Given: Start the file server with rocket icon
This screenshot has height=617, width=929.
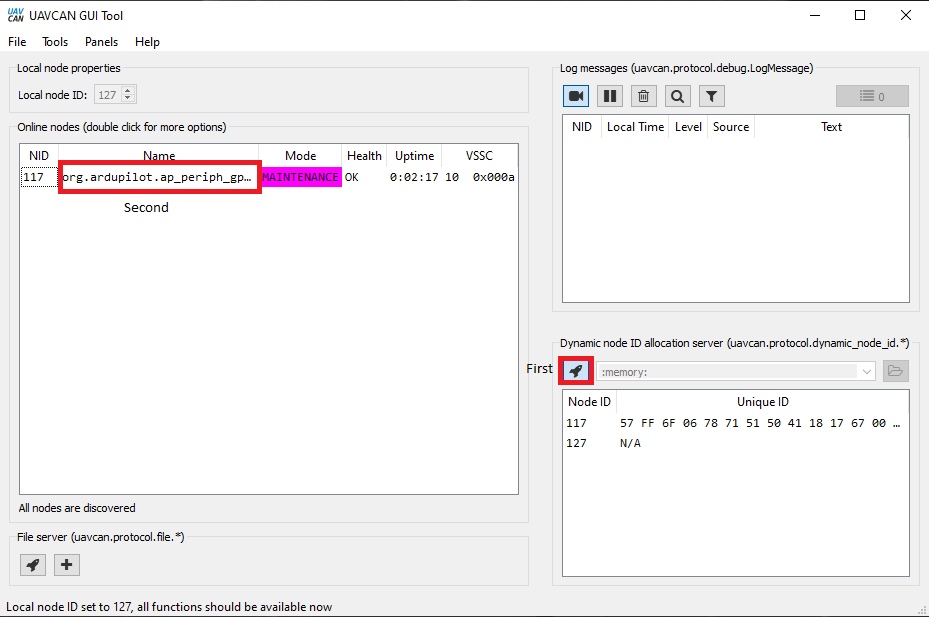Looking at the screenshot, I should click(32, 564).
